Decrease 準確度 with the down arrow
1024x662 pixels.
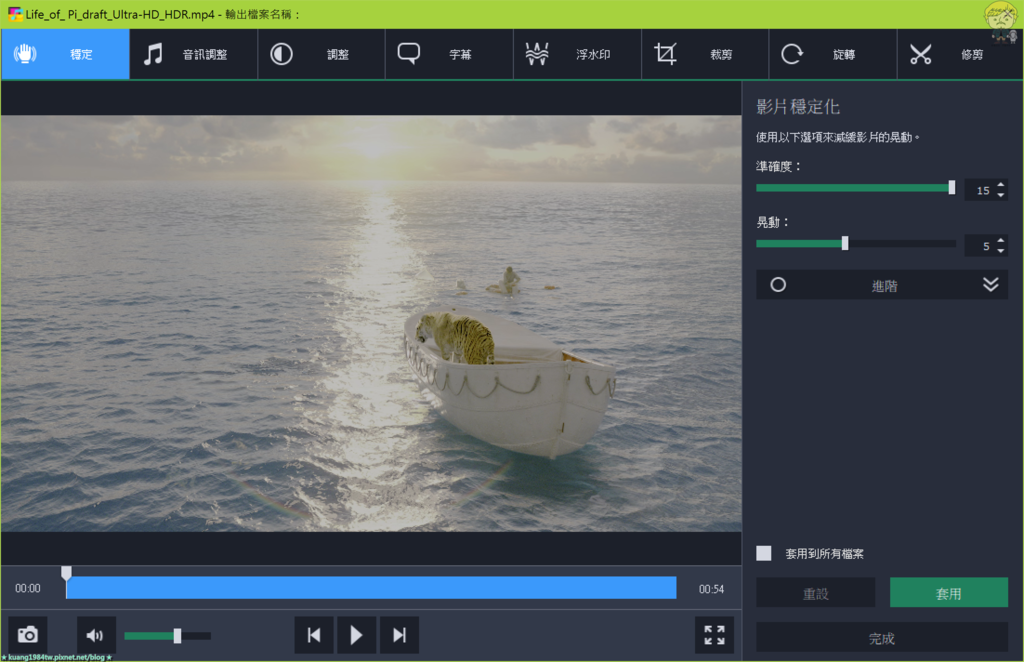[x=1000, y=195]
